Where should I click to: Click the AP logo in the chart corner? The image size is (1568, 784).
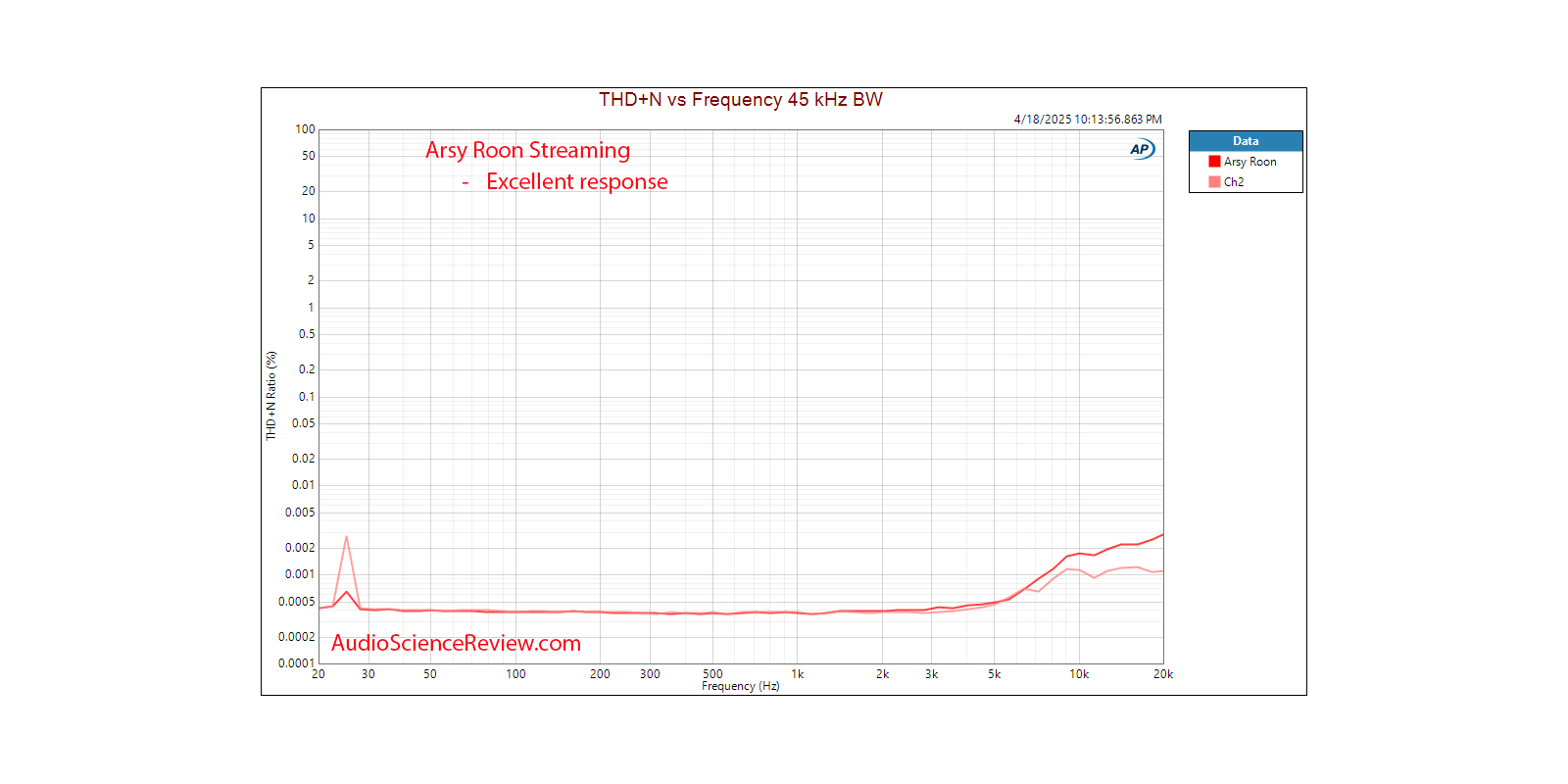(1141, 149)
